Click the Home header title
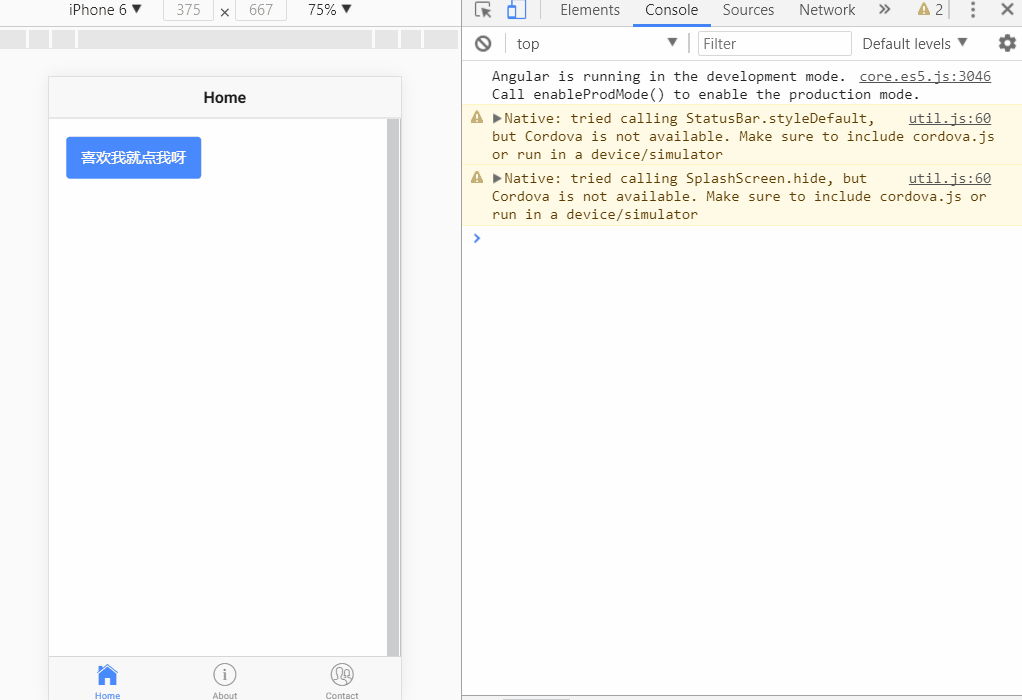Screen dimensions: 1022x700 (225, 98)
